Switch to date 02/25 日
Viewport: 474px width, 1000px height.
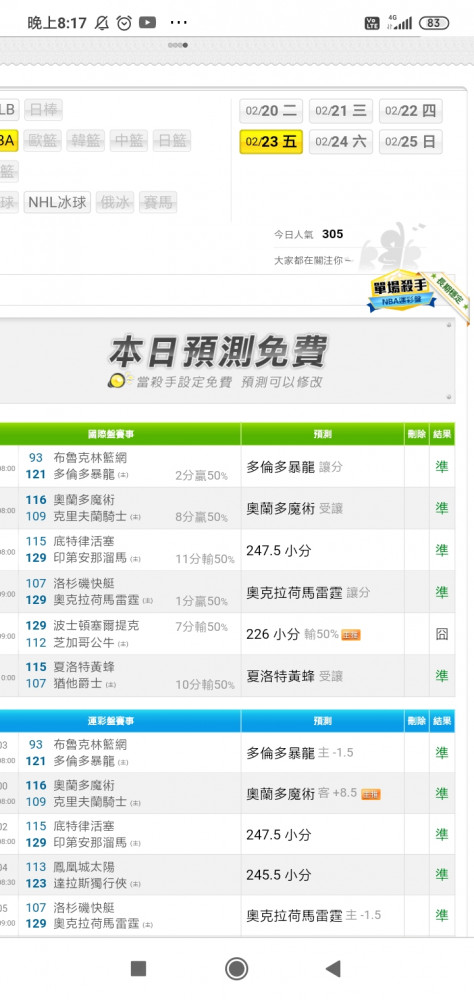pos(410,142)
